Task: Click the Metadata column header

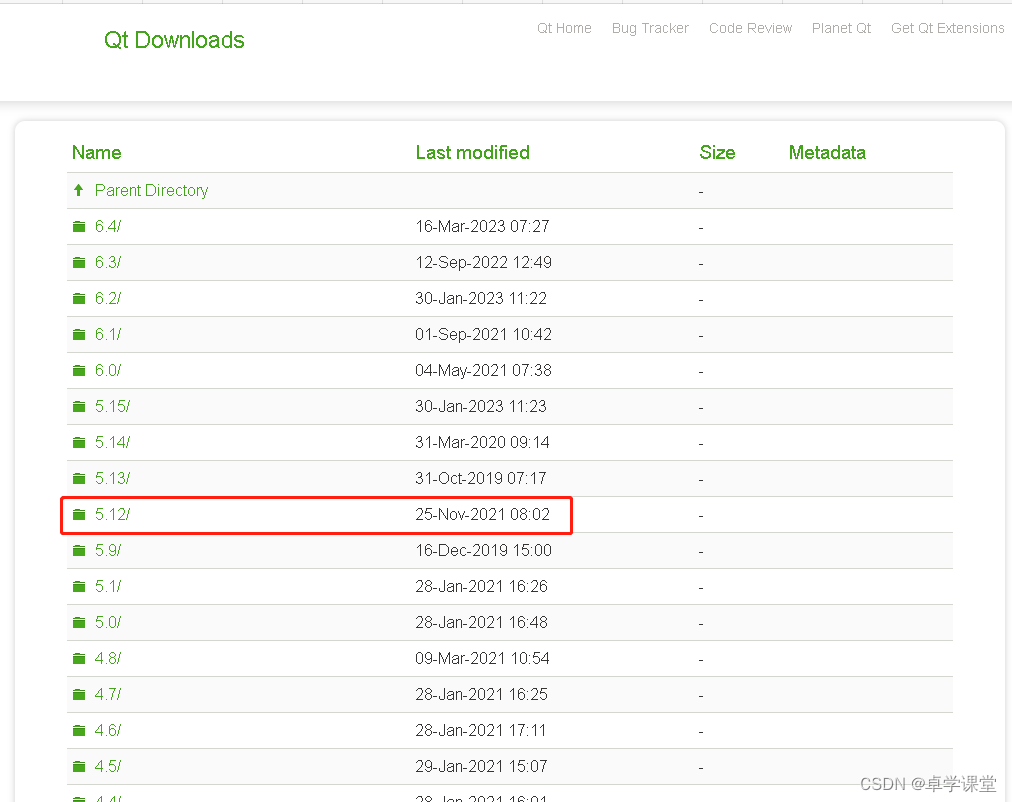Action: pyautogui.click(x=827, y=153)
